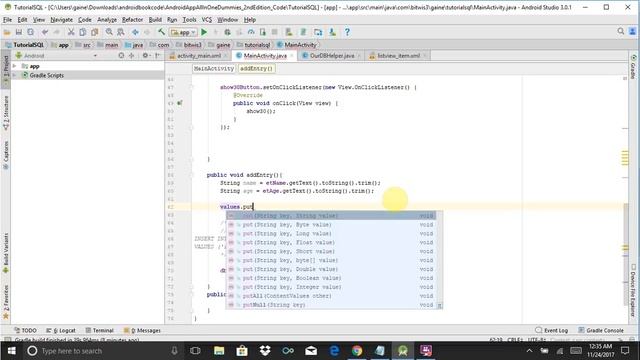Click the Navigate Back arrow icon
This screenshot has width=640, height=360.
click(135, 32)
